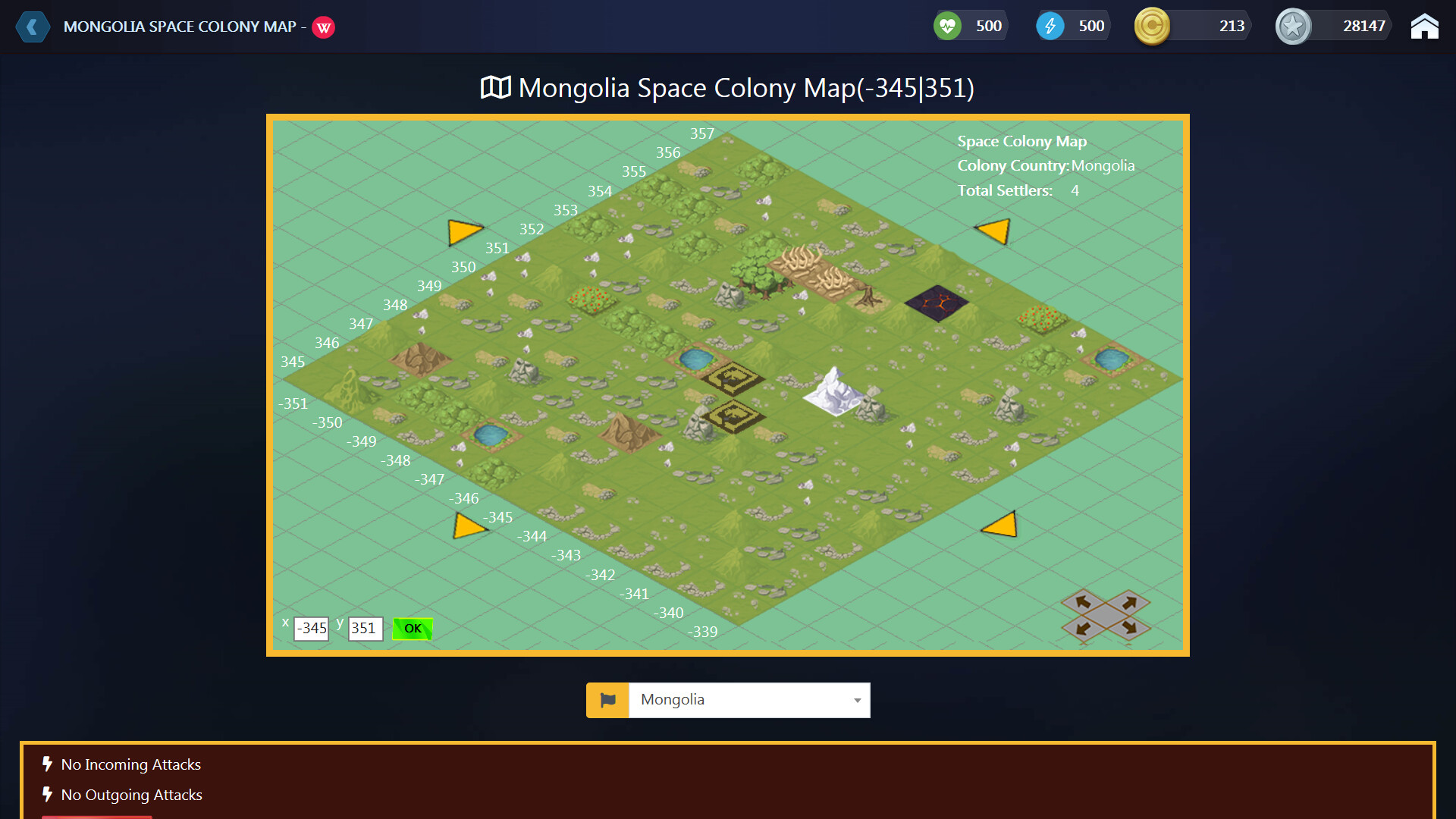Pan map using the northwest compass arrow
1456x819 pixels.
(x=1083, y=601)
